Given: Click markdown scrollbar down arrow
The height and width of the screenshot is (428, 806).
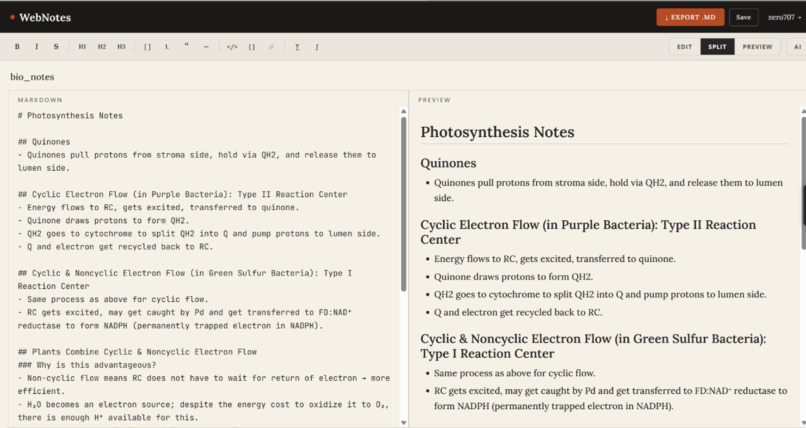Looking at the screenshot, I should [404, 423].
